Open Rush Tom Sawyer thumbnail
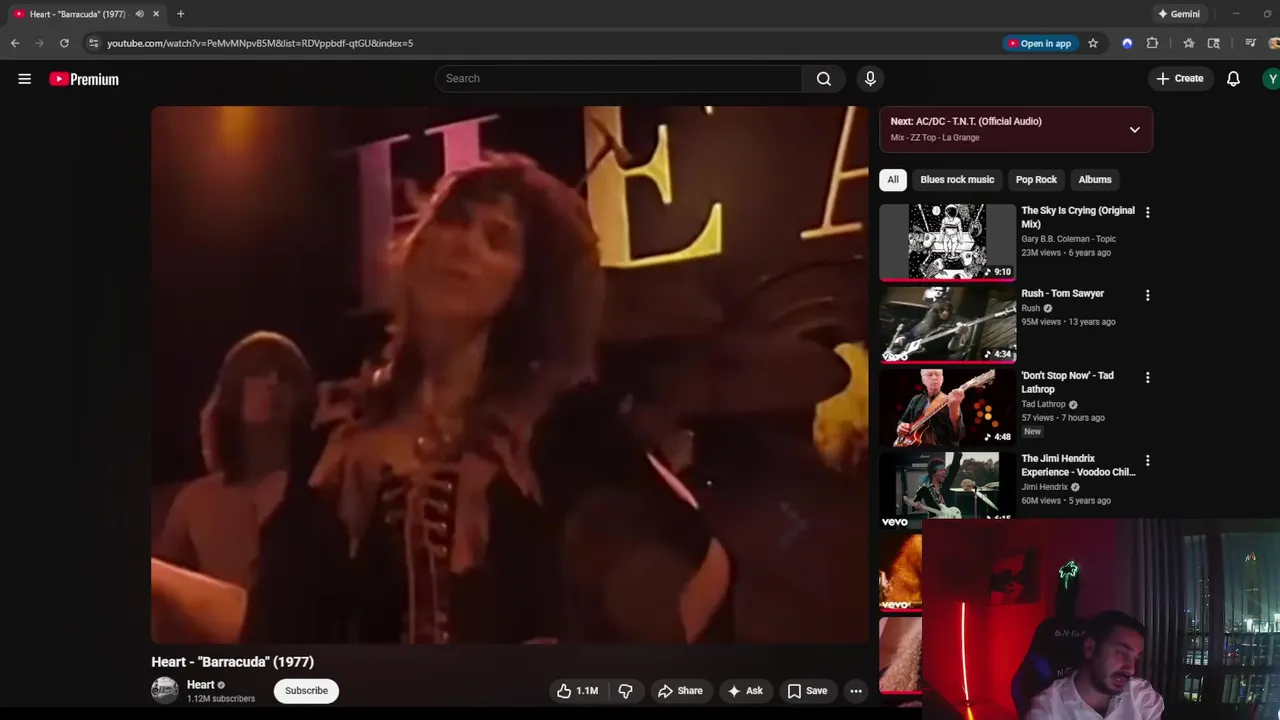The image size is (1280, 720). coord(947,324)
